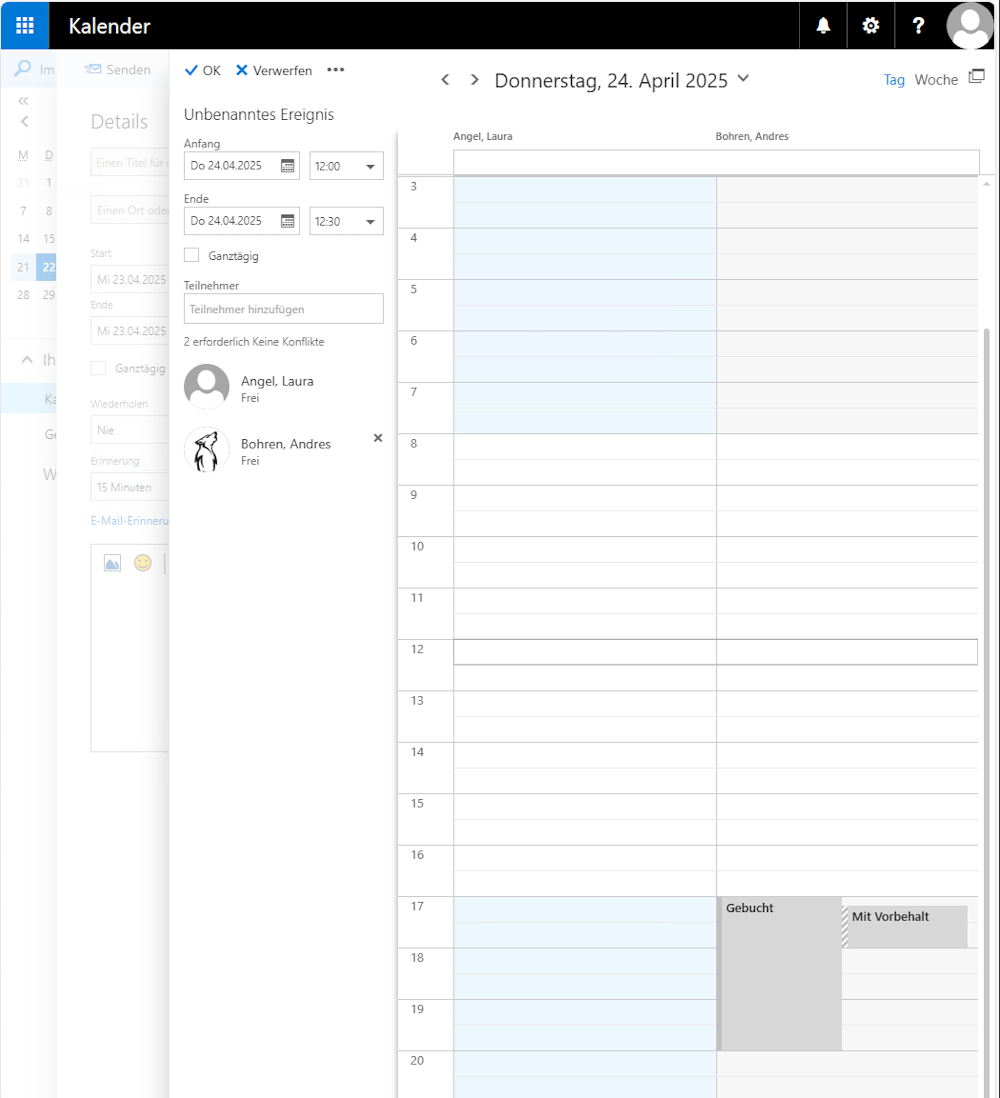
Task: Click the Kalender app title
Action: [x=109, y=26]
